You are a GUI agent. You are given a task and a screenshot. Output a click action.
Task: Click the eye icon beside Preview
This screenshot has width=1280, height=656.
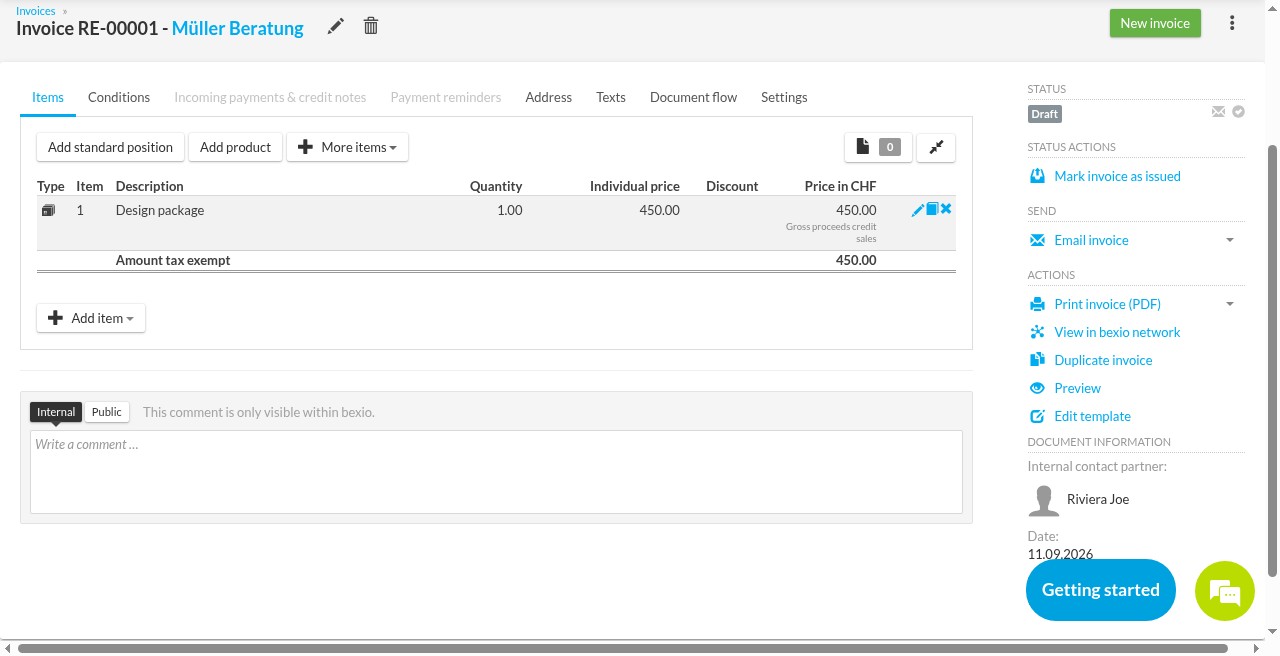1037,388
